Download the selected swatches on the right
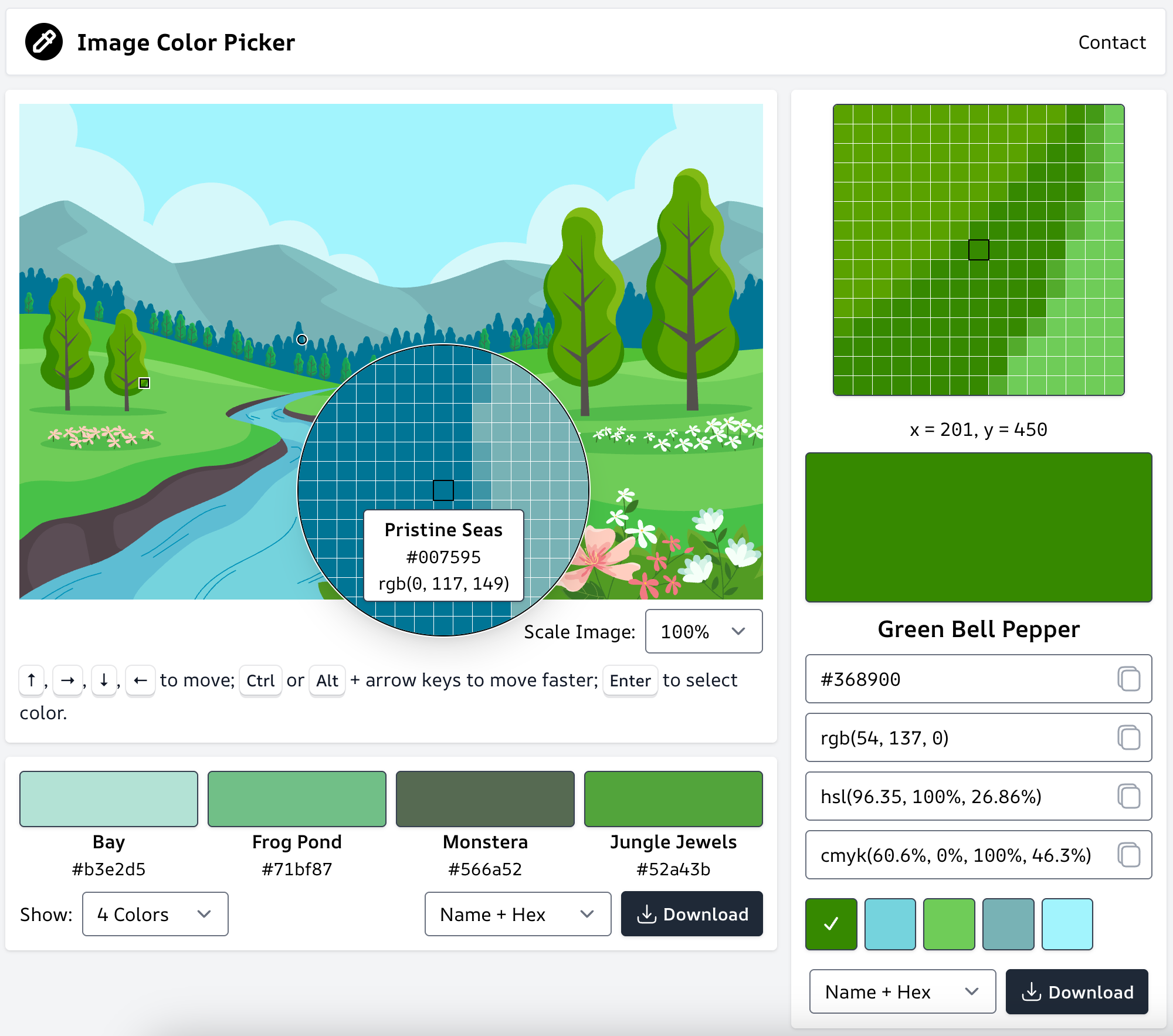 [x=1076, y=991]
